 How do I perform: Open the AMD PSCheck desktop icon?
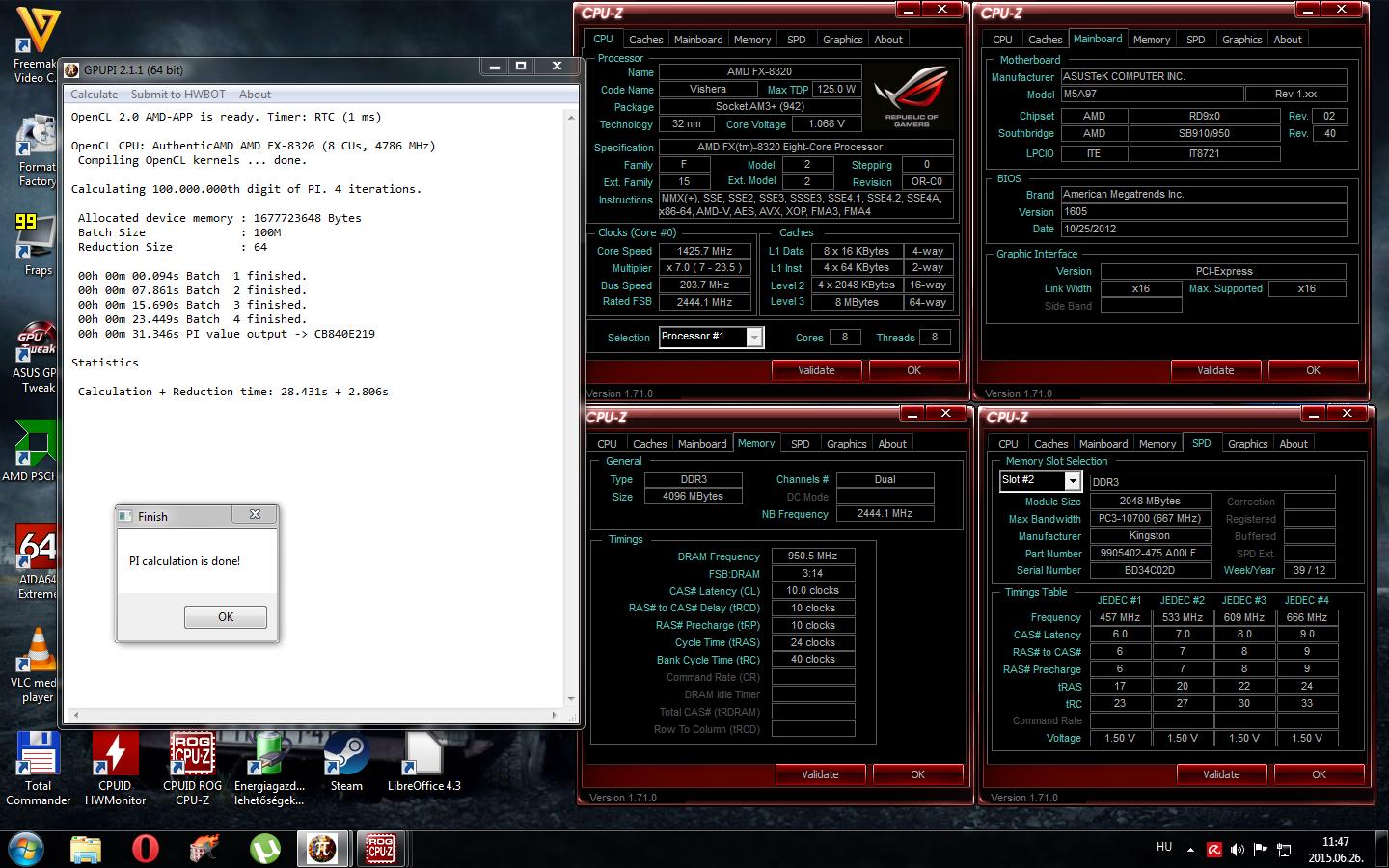tap(31, 450)
